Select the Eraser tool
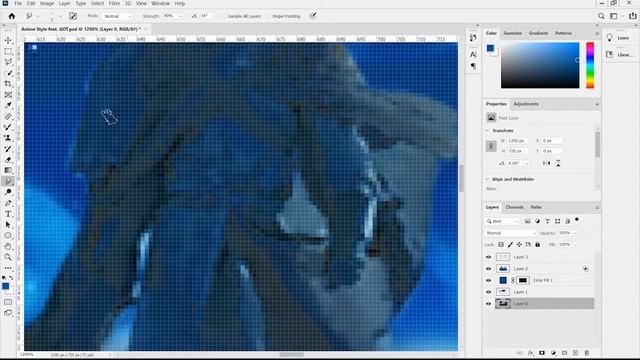The width and height of the screenshot is (640, 360). [x=8, y=160]
